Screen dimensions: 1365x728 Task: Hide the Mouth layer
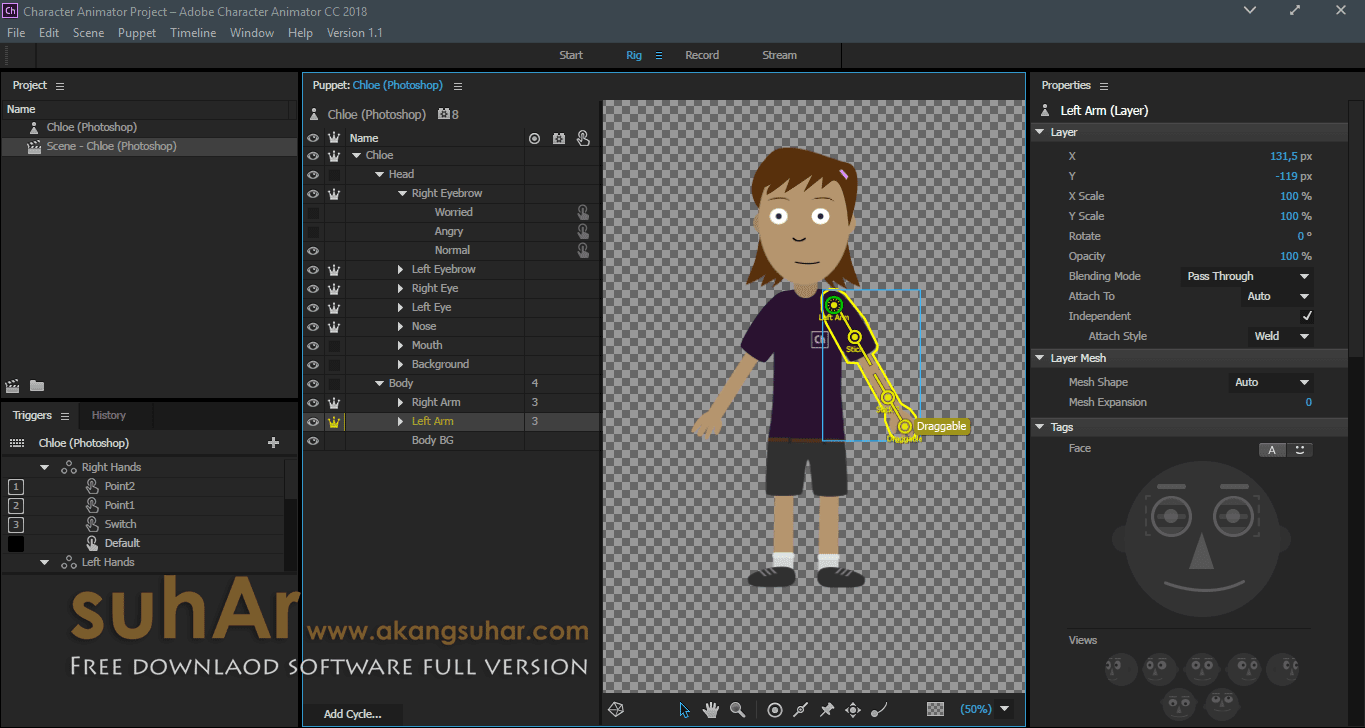click(313, 345)
